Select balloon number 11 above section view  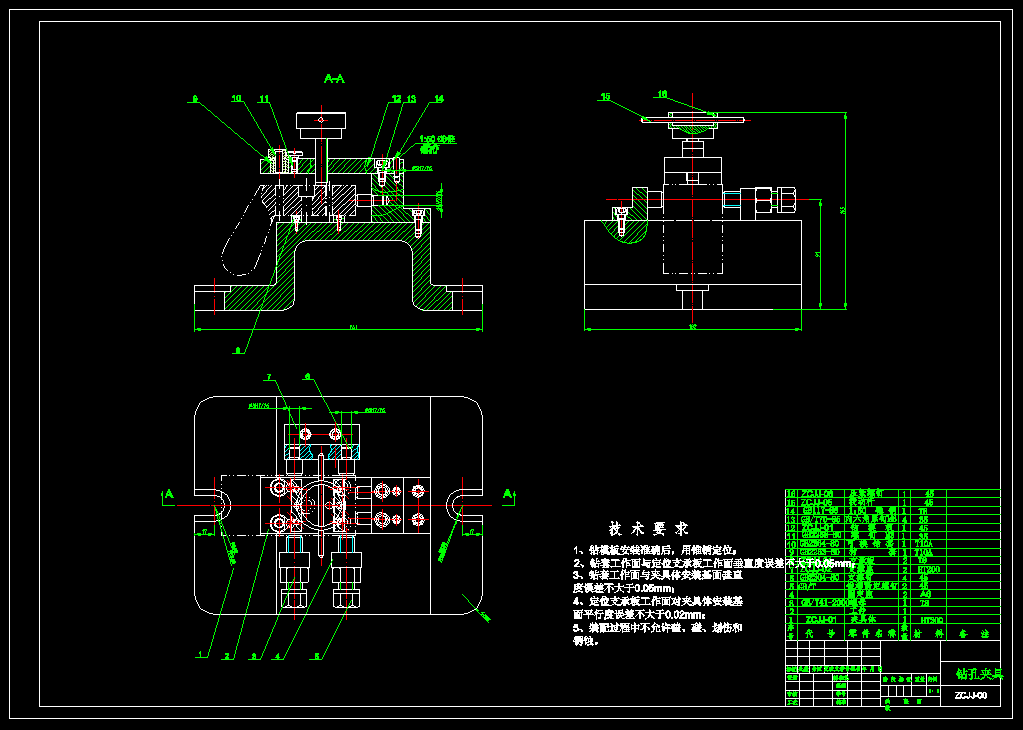pos(264,99)
